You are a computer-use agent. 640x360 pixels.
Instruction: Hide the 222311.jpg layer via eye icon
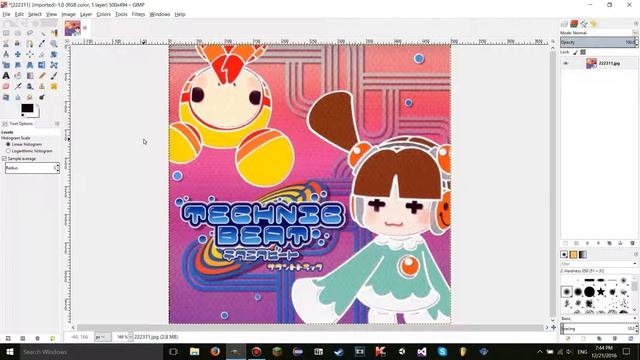[566, 63]
